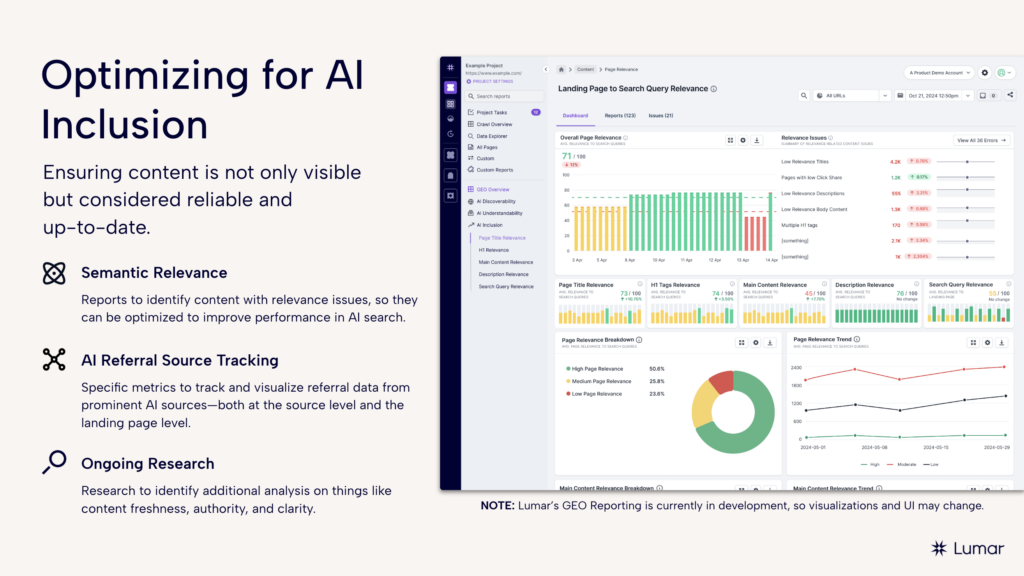Click the trend slider for Multiple H1 tags
1024x576 pixels.
966,223
